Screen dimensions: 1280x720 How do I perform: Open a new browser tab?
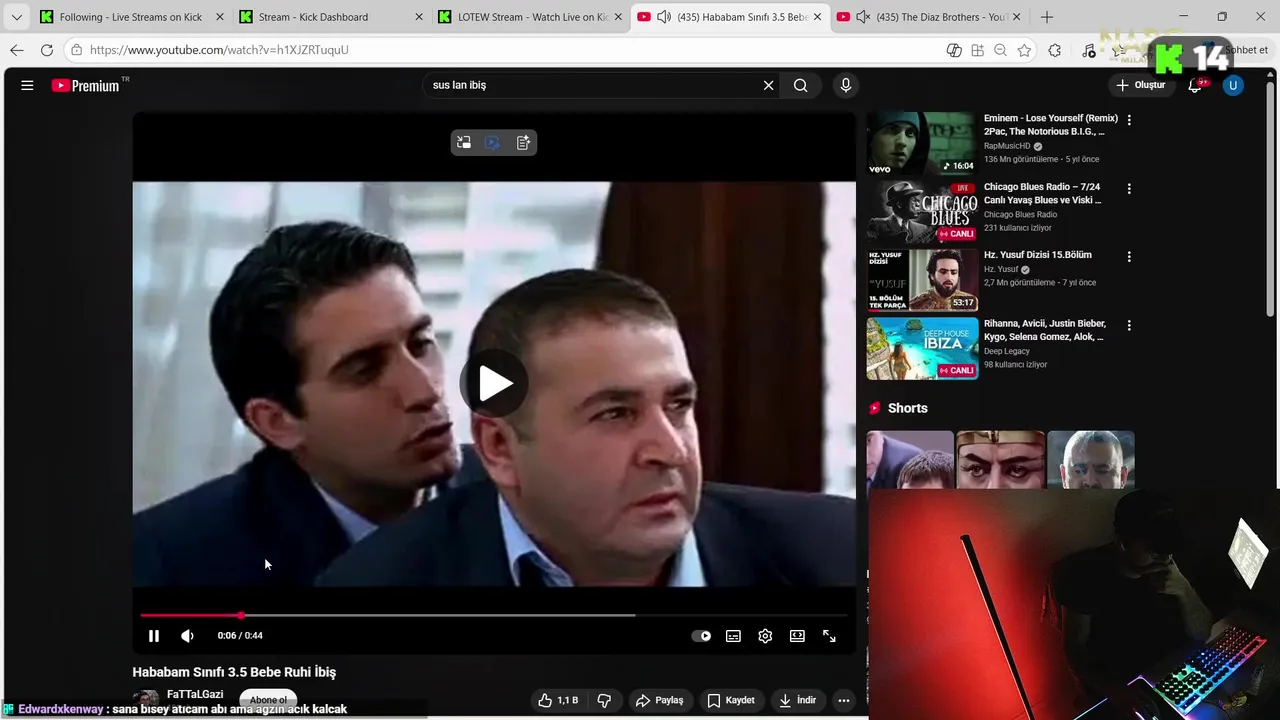tap(1047, 17)
